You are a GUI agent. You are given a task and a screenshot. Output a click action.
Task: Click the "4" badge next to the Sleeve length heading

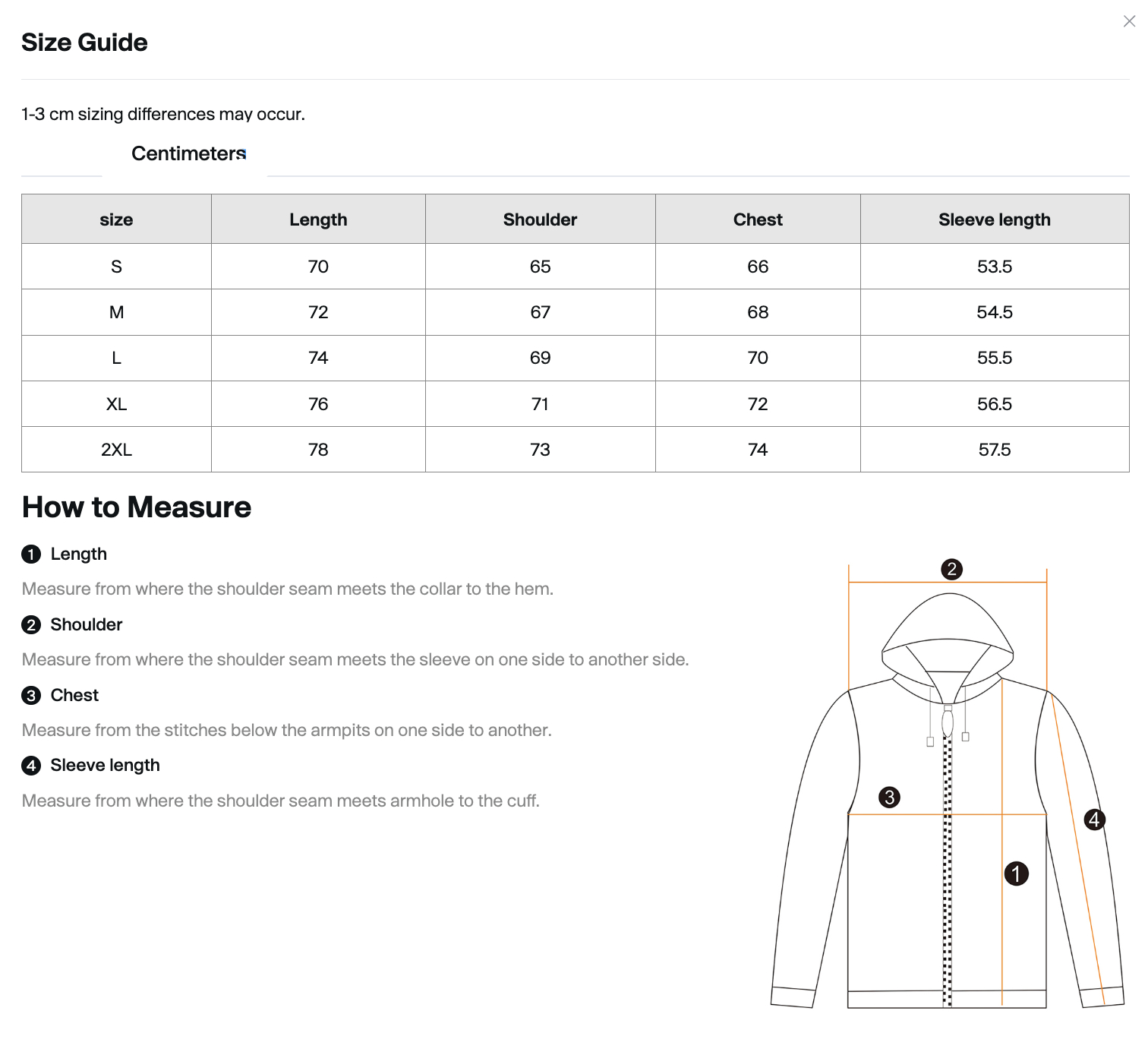[30, 766]
